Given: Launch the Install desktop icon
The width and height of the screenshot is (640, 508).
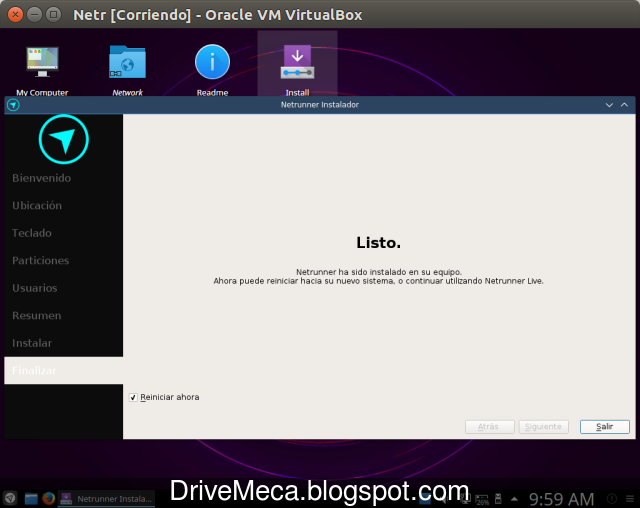Looking at the screenshot, I should (x=297, y=62).
